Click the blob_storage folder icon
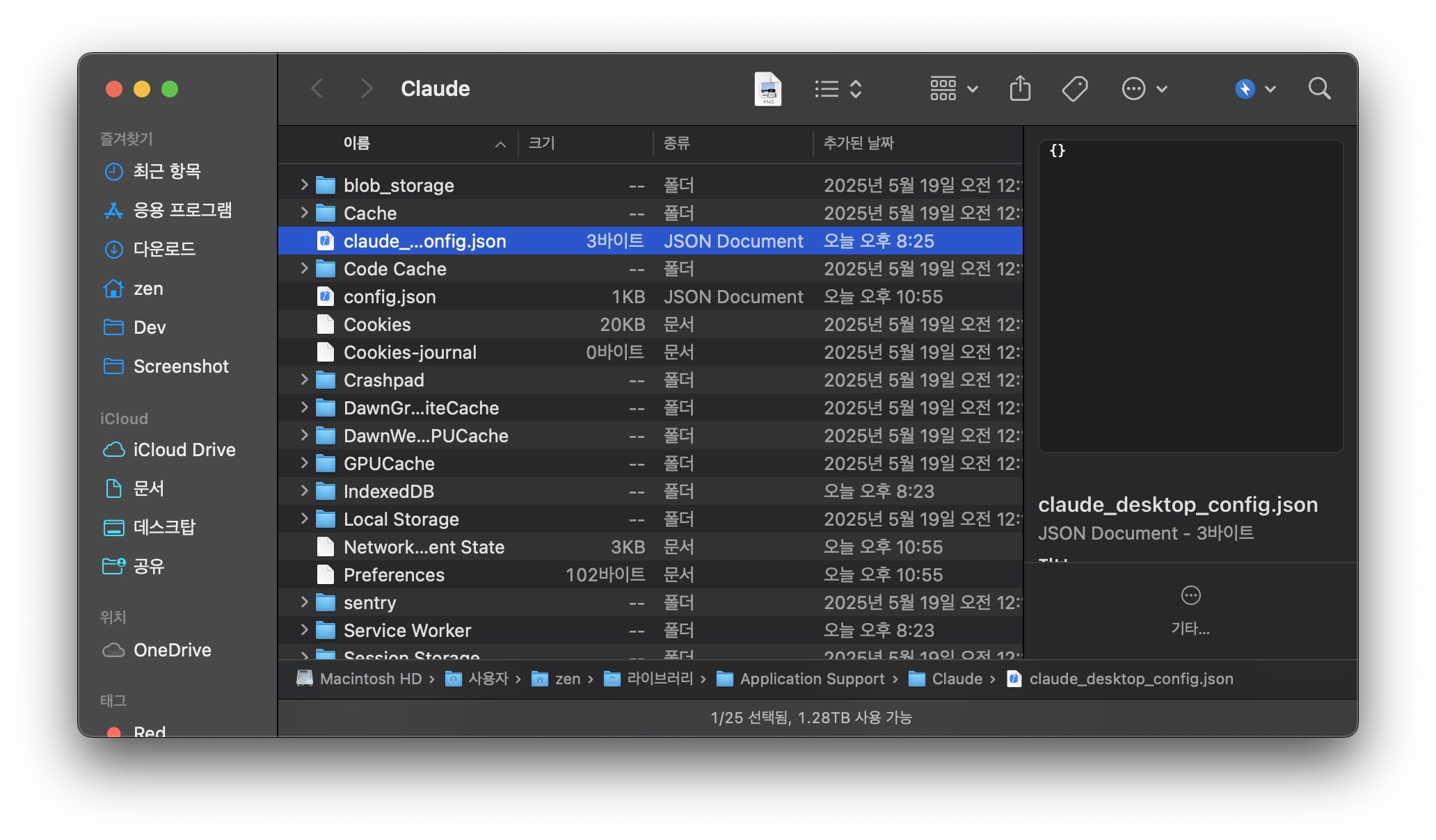The height and width of the screenshot is (840, 1436). [325, 185]
